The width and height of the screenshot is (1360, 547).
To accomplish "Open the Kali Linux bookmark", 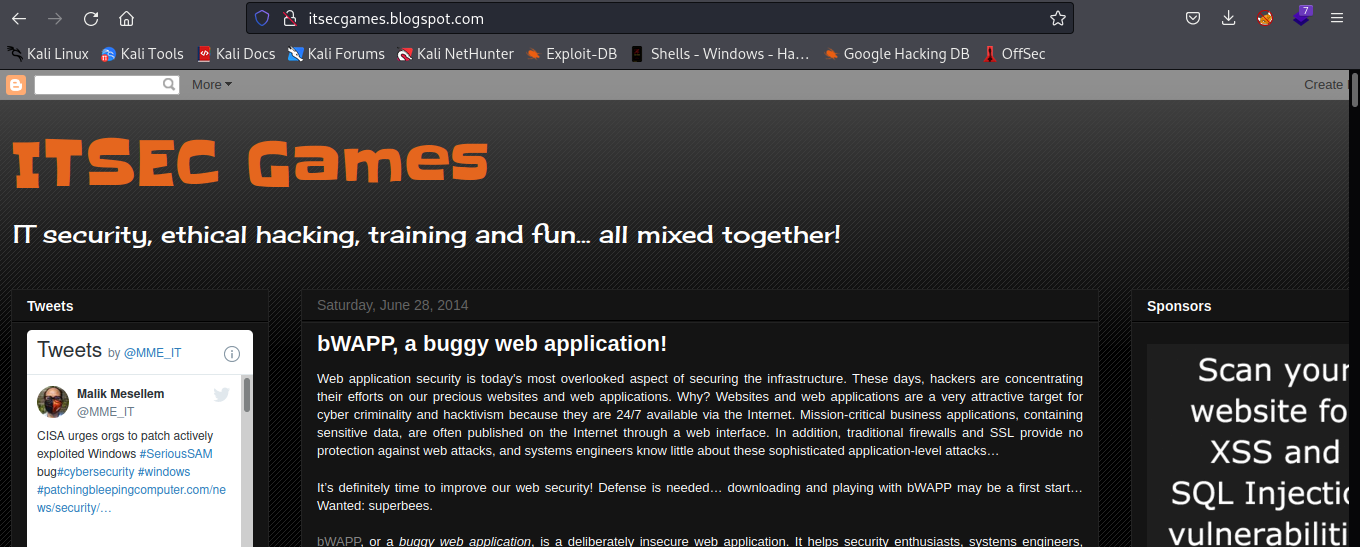I will (47, 54).
